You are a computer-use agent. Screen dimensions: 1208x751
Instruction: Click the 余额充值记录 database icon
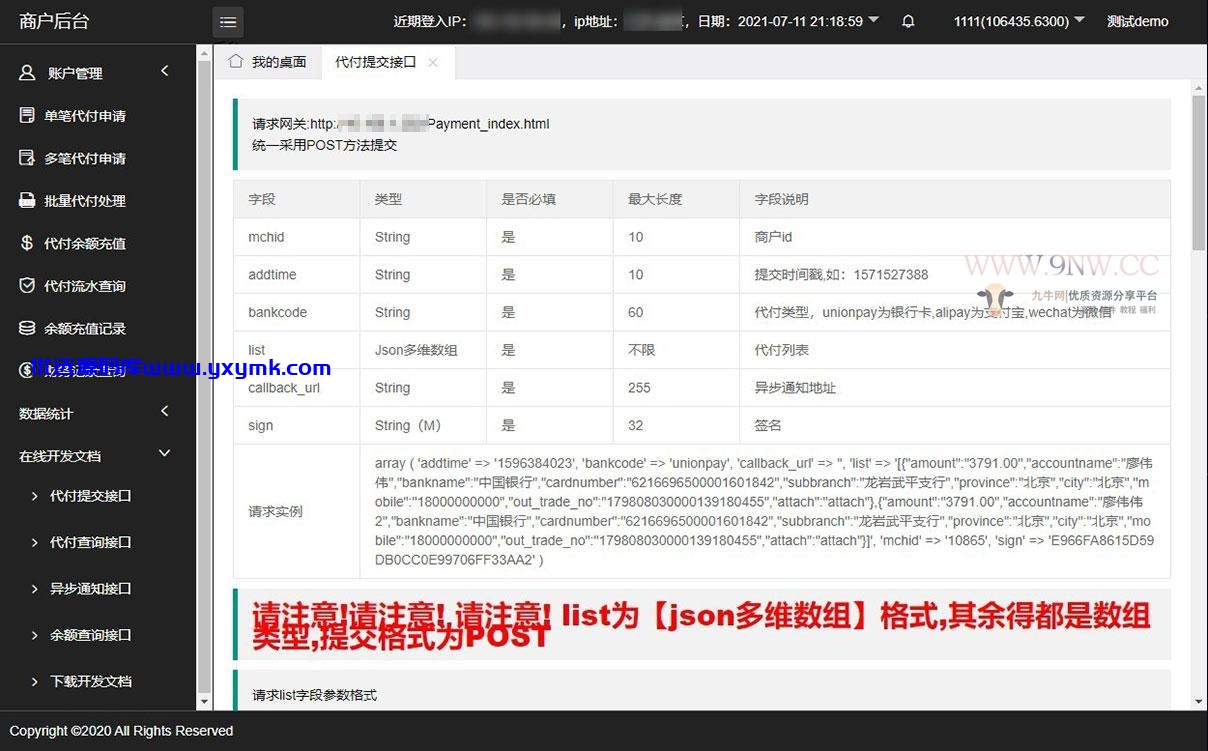(28, 328)
